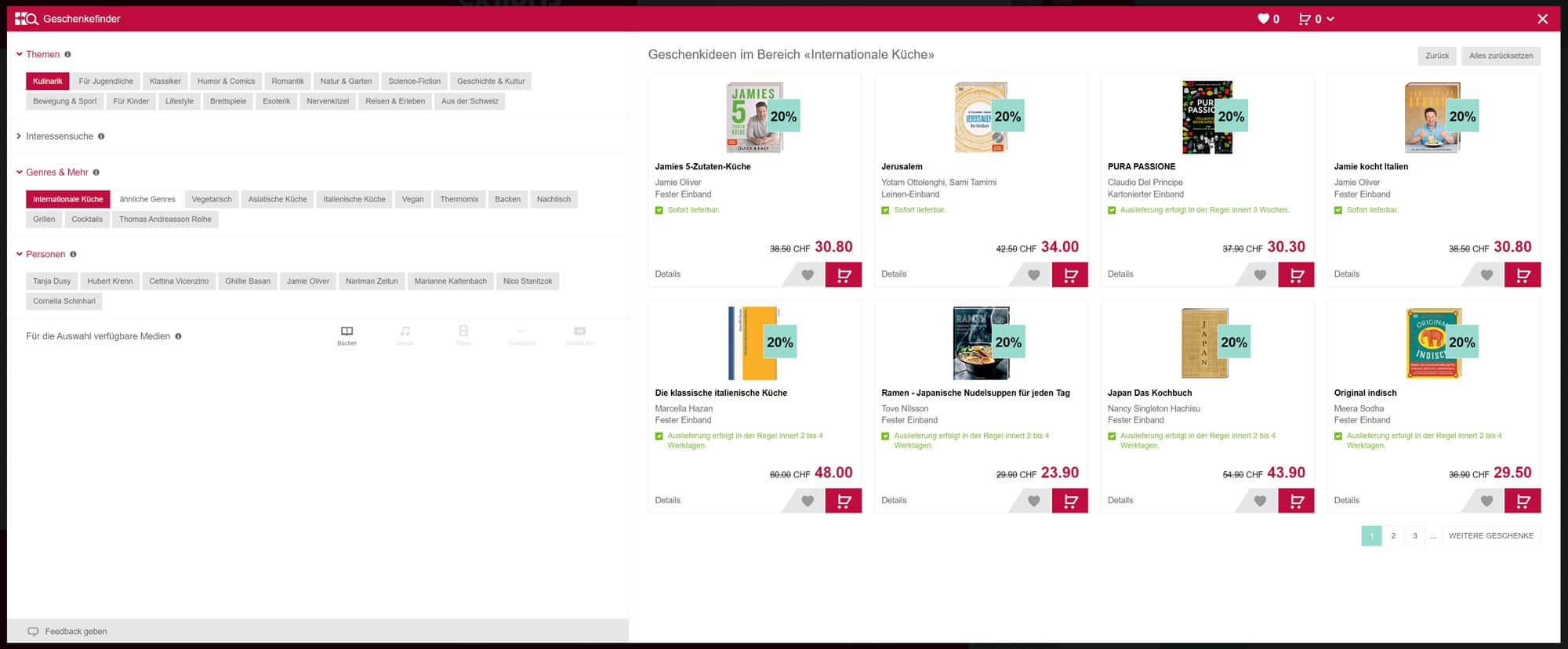Viewport: 1568px width, 649px height.
Task: Go to results page 2
Action: coord(1393,536)
